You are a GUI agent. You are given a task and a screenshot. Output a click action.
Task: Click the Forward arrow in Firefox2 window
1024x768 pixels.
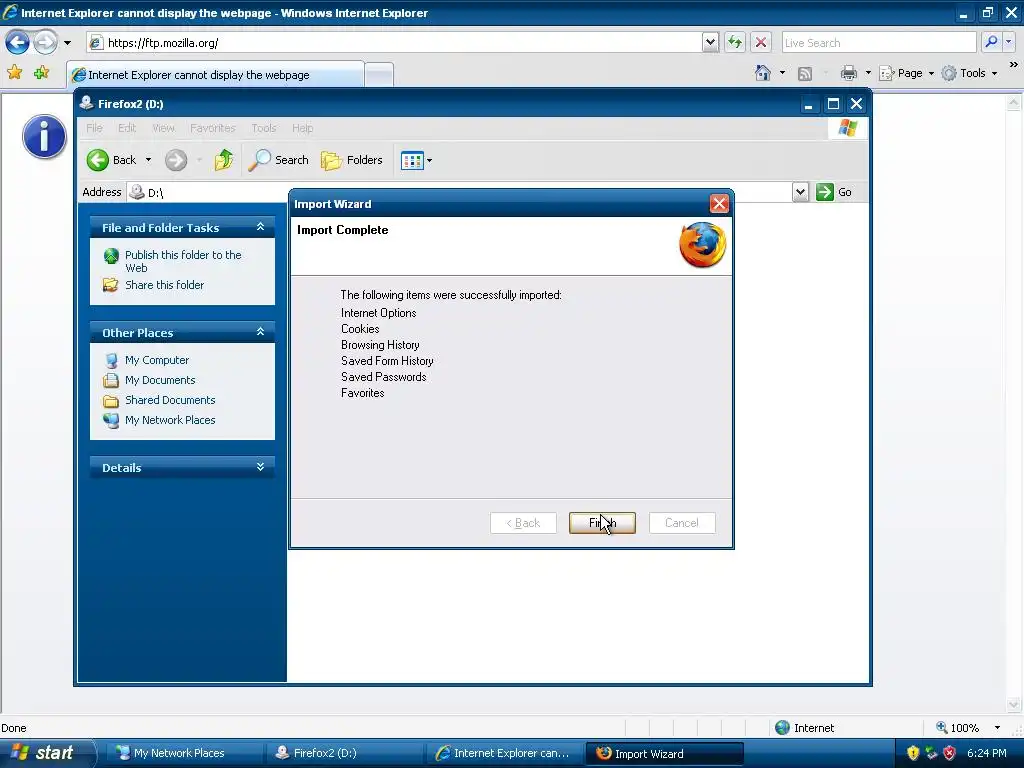point(176,160)
